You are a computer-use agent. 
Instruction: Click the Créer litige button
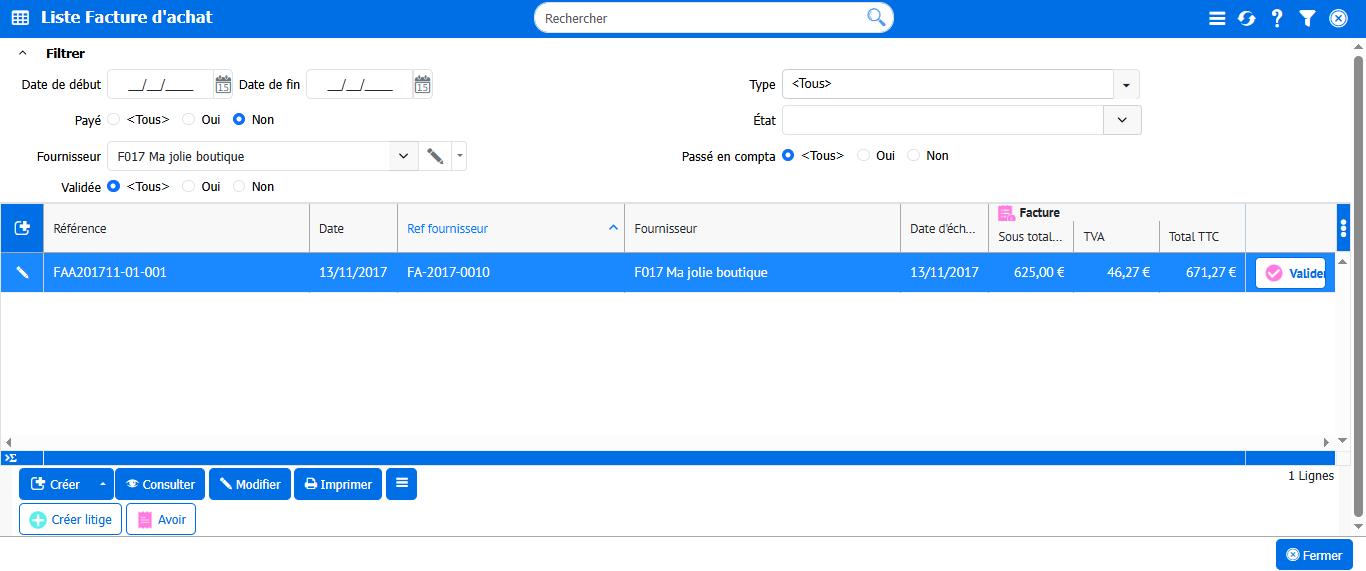71,520
